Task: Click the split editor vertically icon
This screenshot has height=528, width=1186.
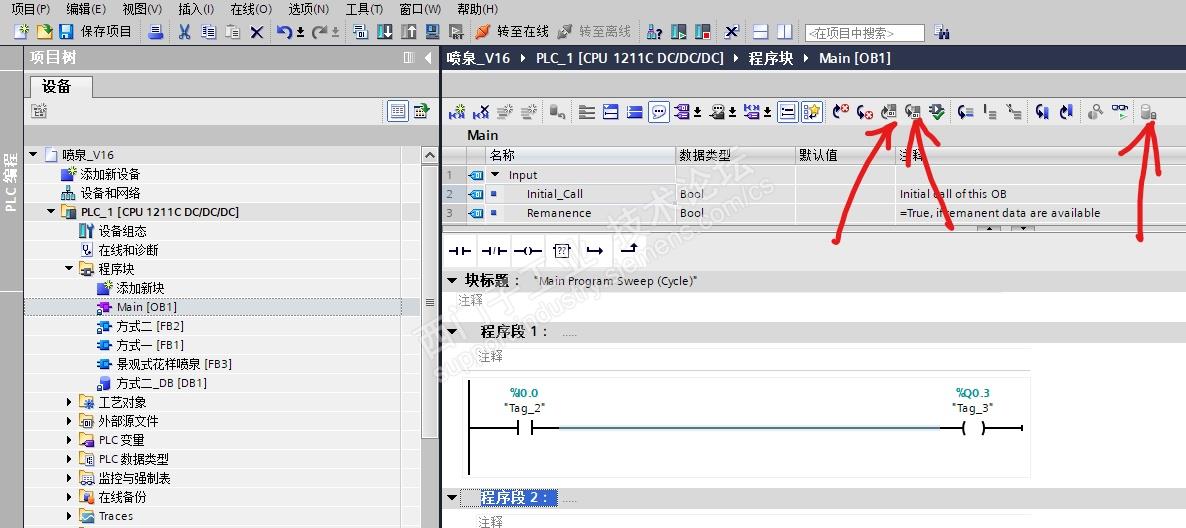Action: 784,32
